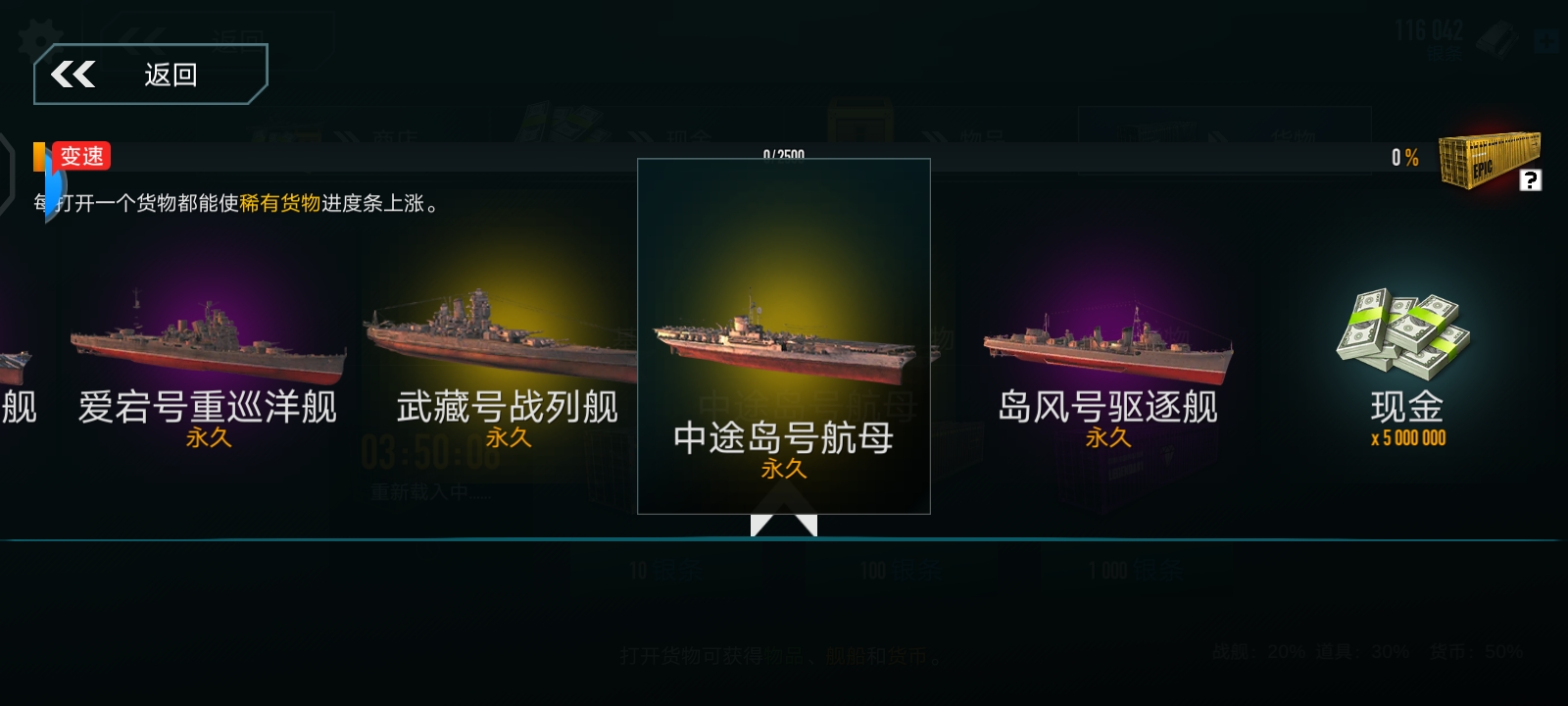Select the 中途岛号航母 label text
The height and width of the screenshot is (706, 1568).
click(x=784, y=438)
